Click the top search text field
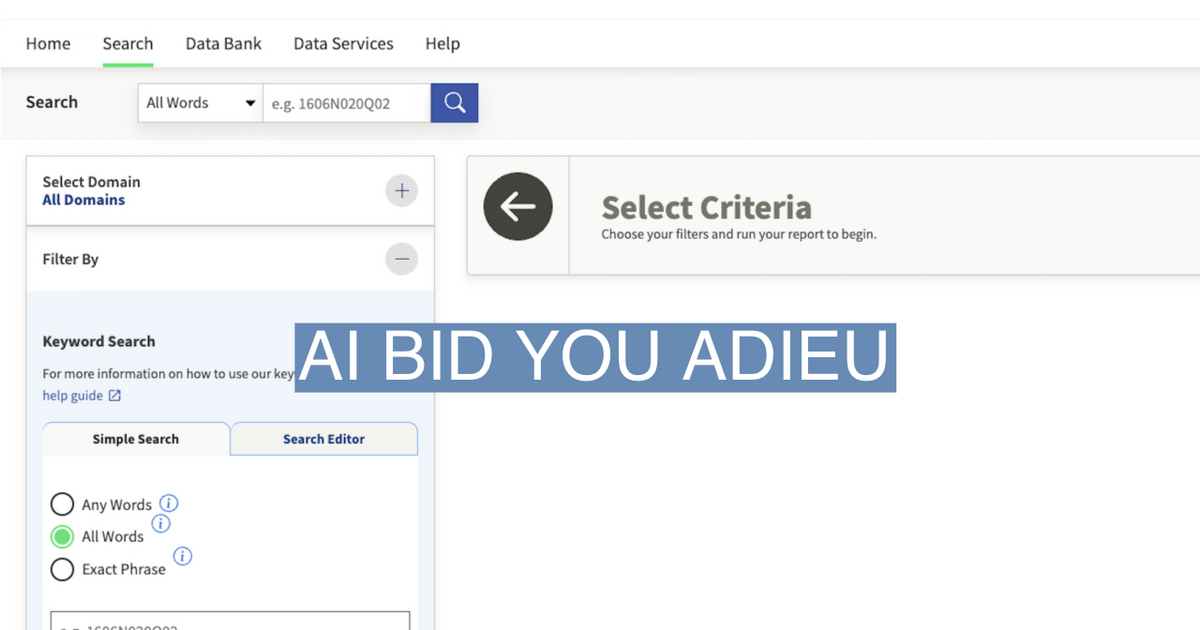This screenshot has width=1200, height=630. click(x=346, y=102)
